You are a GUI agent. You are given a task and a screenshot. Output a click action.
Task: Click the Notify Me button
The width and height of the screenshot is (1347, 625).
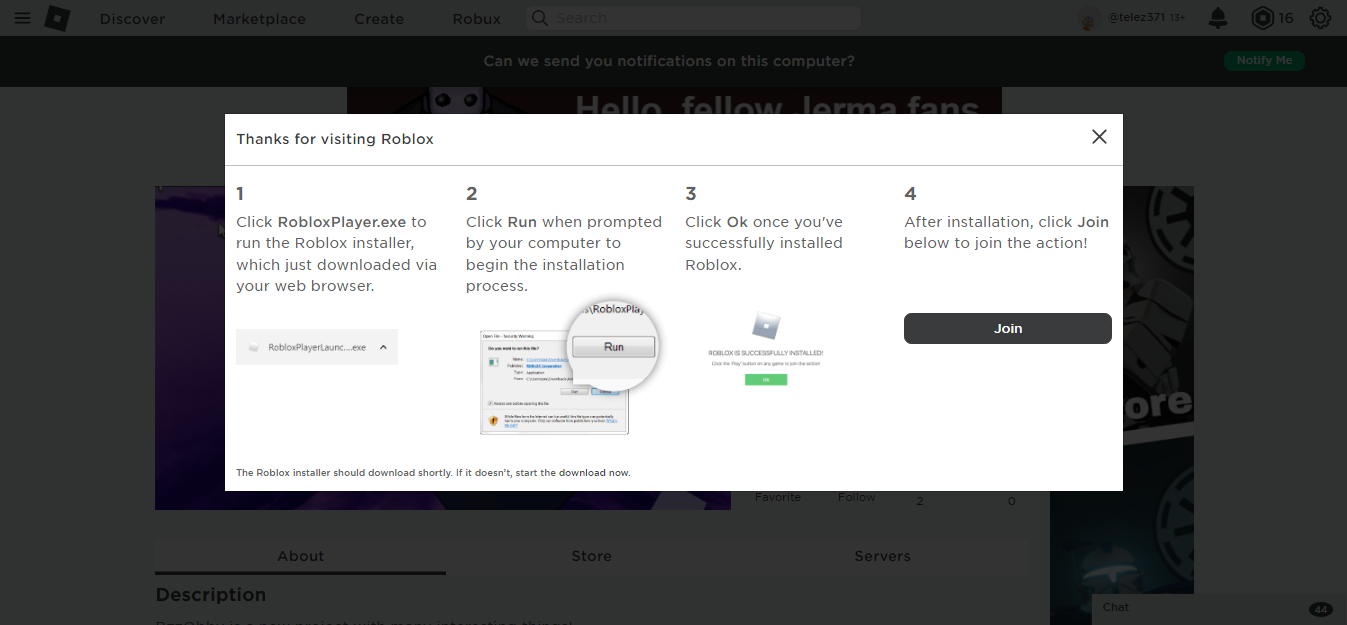pos(1264,60)
